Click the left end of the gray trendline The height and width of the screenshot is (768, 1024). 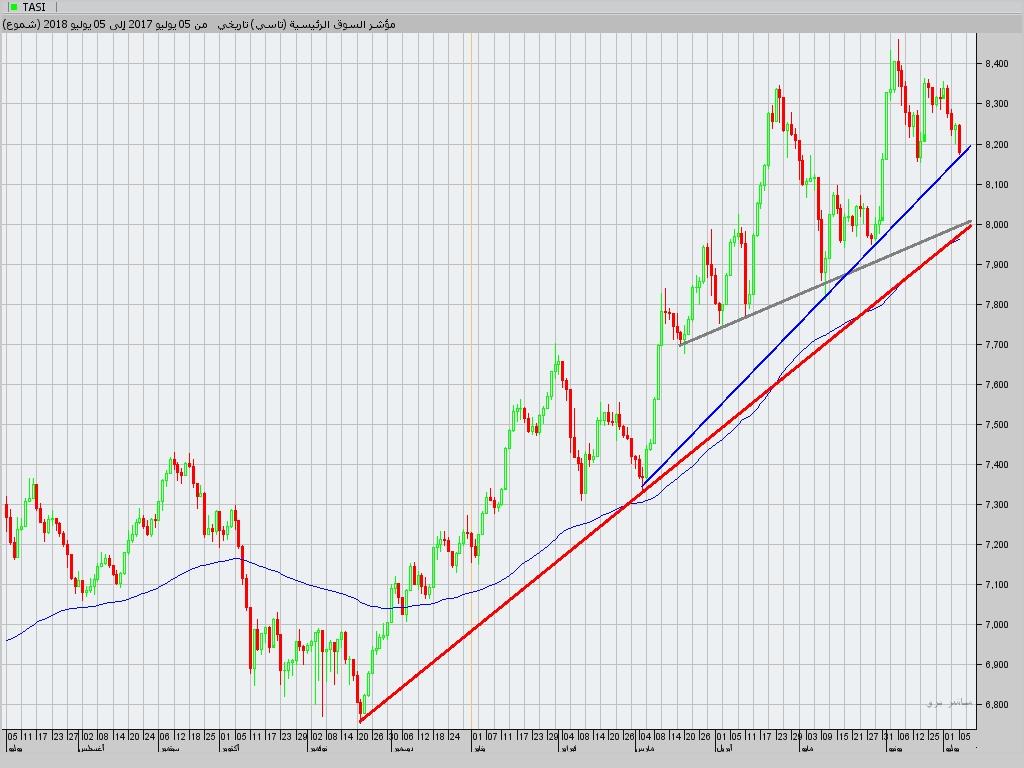click(x=681, y=345)
